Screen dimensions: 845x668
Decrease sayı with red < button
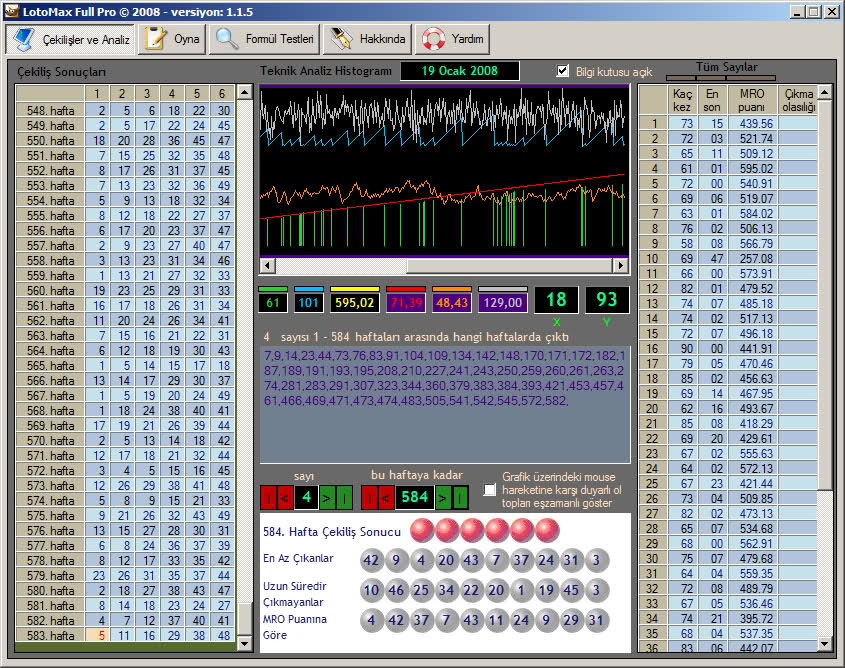[x=285, y=498]
